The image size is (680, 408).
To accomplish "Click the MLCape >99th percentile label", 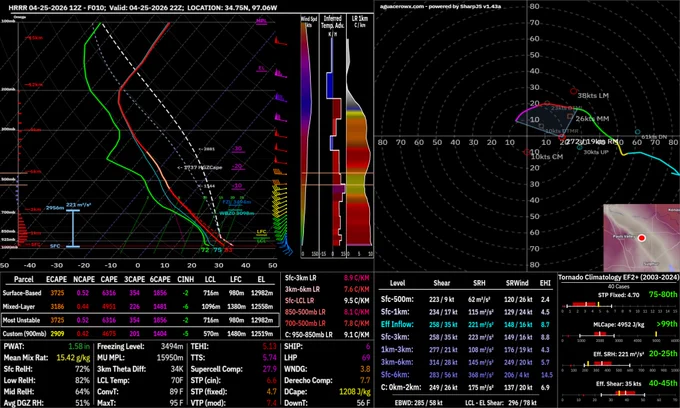I will click(667, 324).
